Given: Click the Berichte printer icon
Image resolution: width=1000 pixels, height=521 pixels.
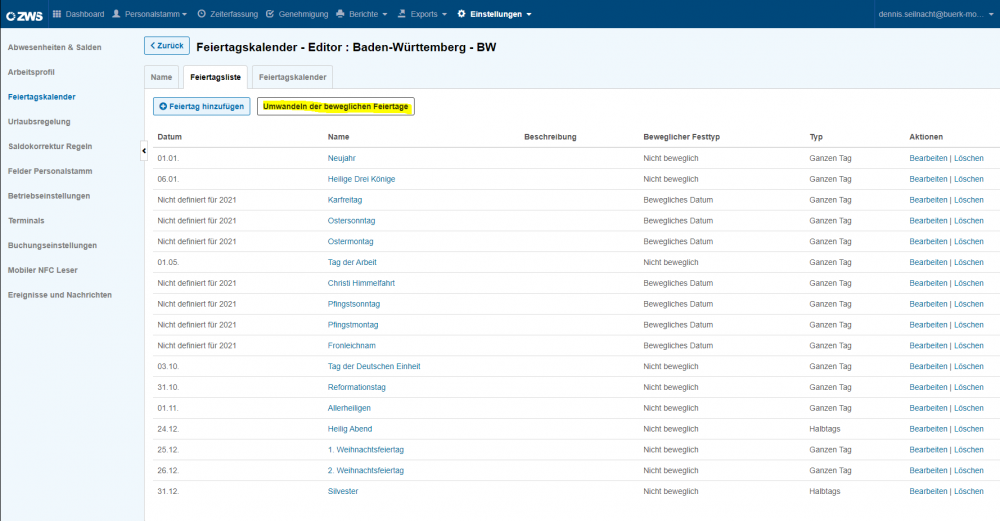Looking at the screenshot, I should [x=340, y=13].
